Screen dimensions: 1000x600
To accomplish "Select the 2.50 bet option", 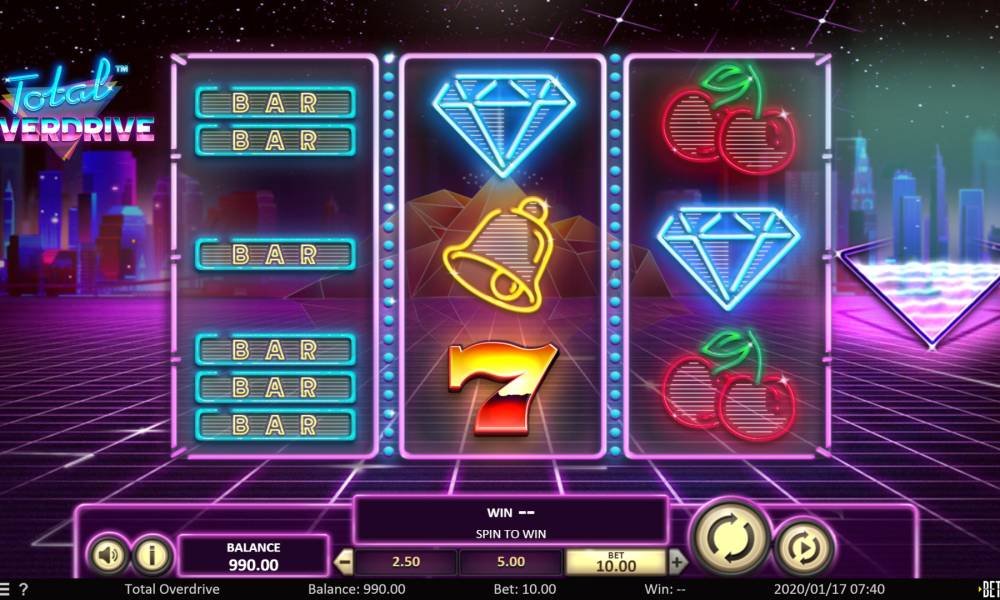I will 406,562.
